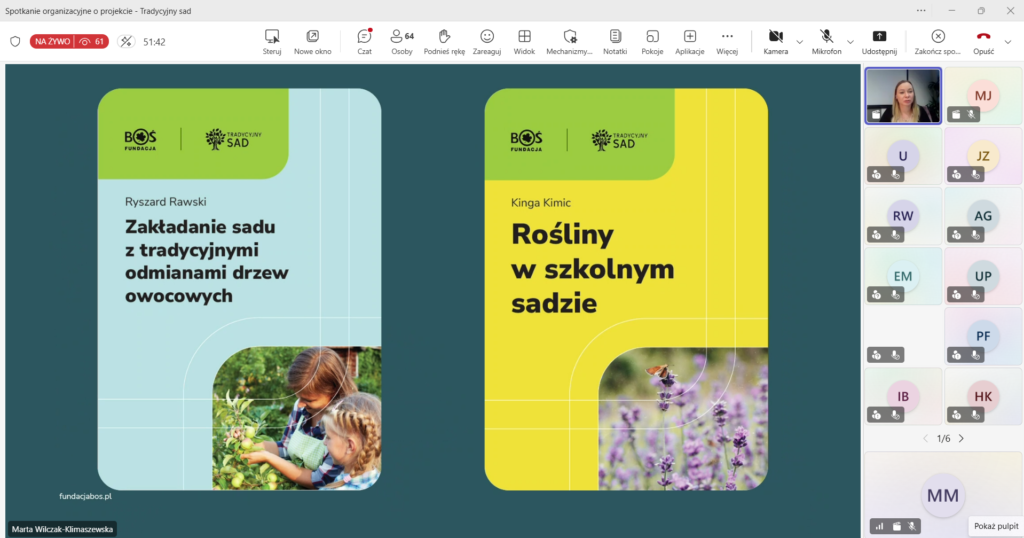Open breakout Pokoje rooms
1024x538 pixels.
(652, 42)
